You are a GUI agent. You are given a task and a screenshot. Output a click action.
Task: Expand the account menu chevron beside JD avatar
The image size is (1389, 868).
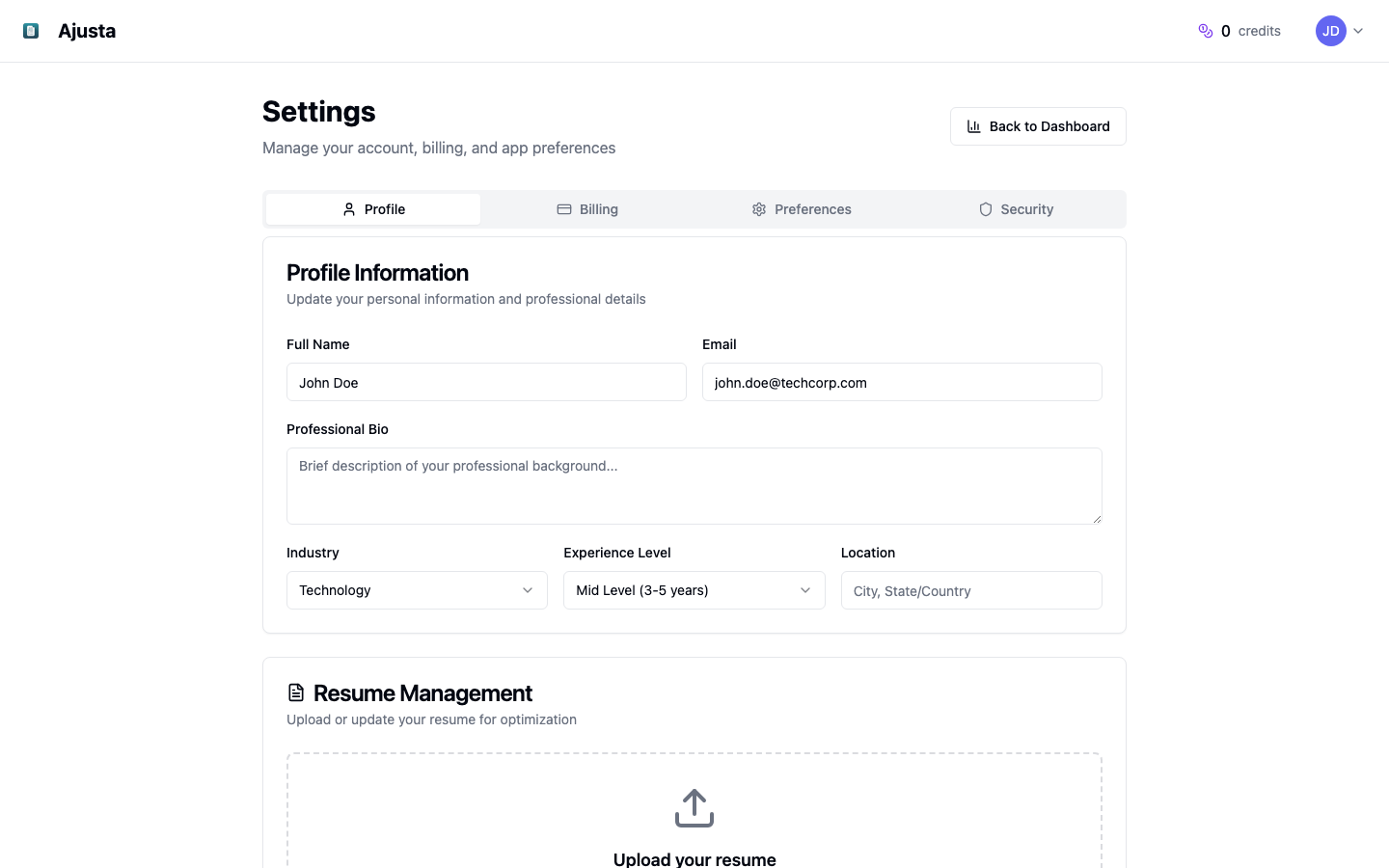[1358, 30]
